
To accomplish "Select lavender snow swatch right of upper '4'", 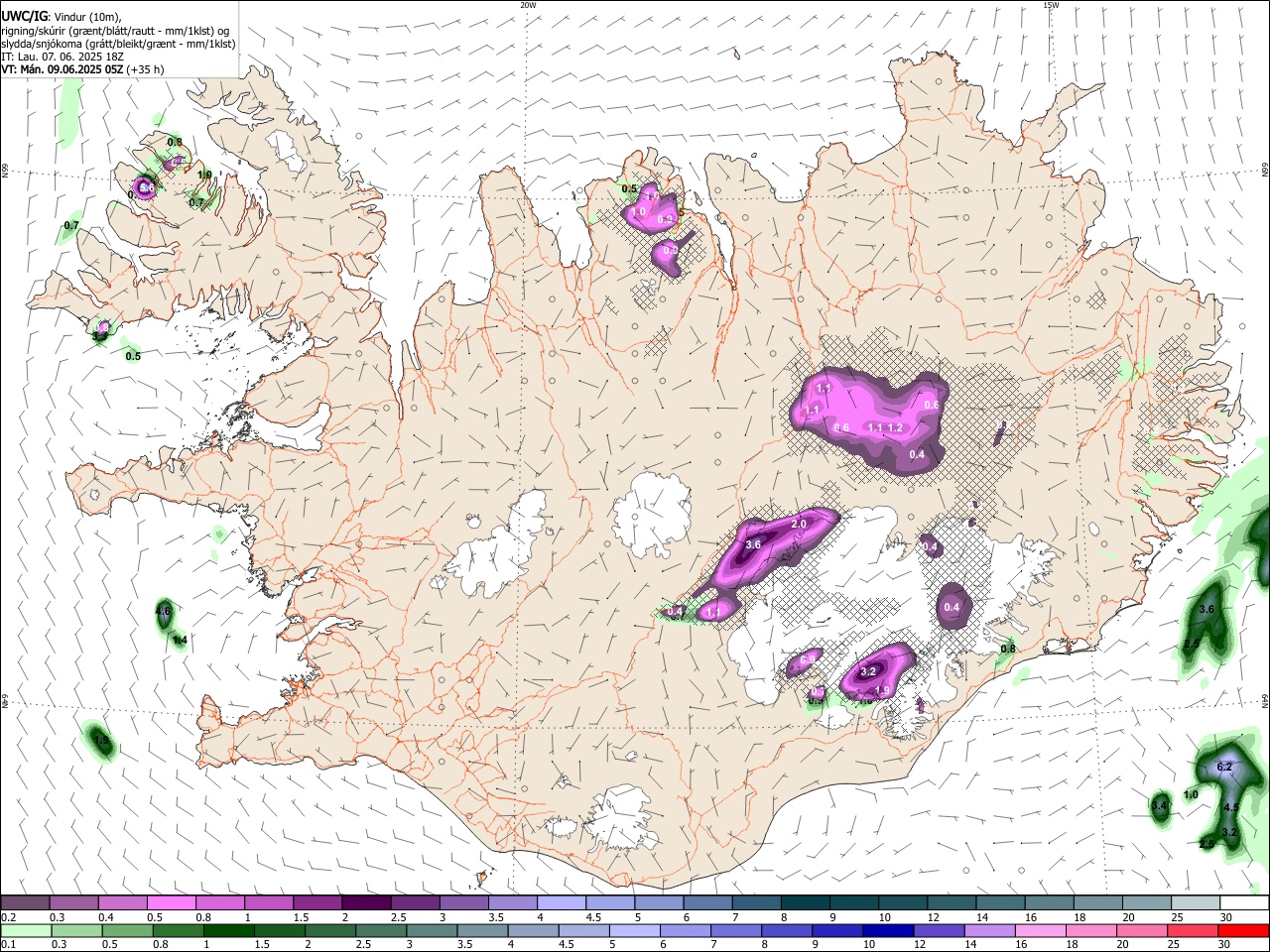I will pyautogui.click(x=561, y=903).
